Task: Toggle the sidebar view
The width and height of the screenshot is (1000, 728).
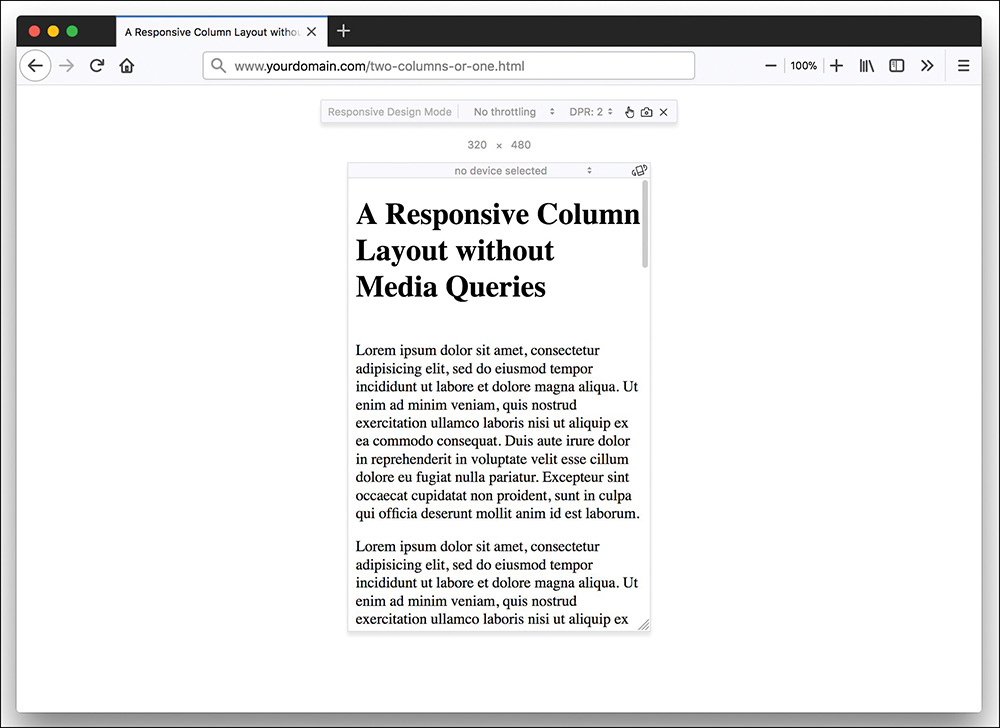Action: 896,65
